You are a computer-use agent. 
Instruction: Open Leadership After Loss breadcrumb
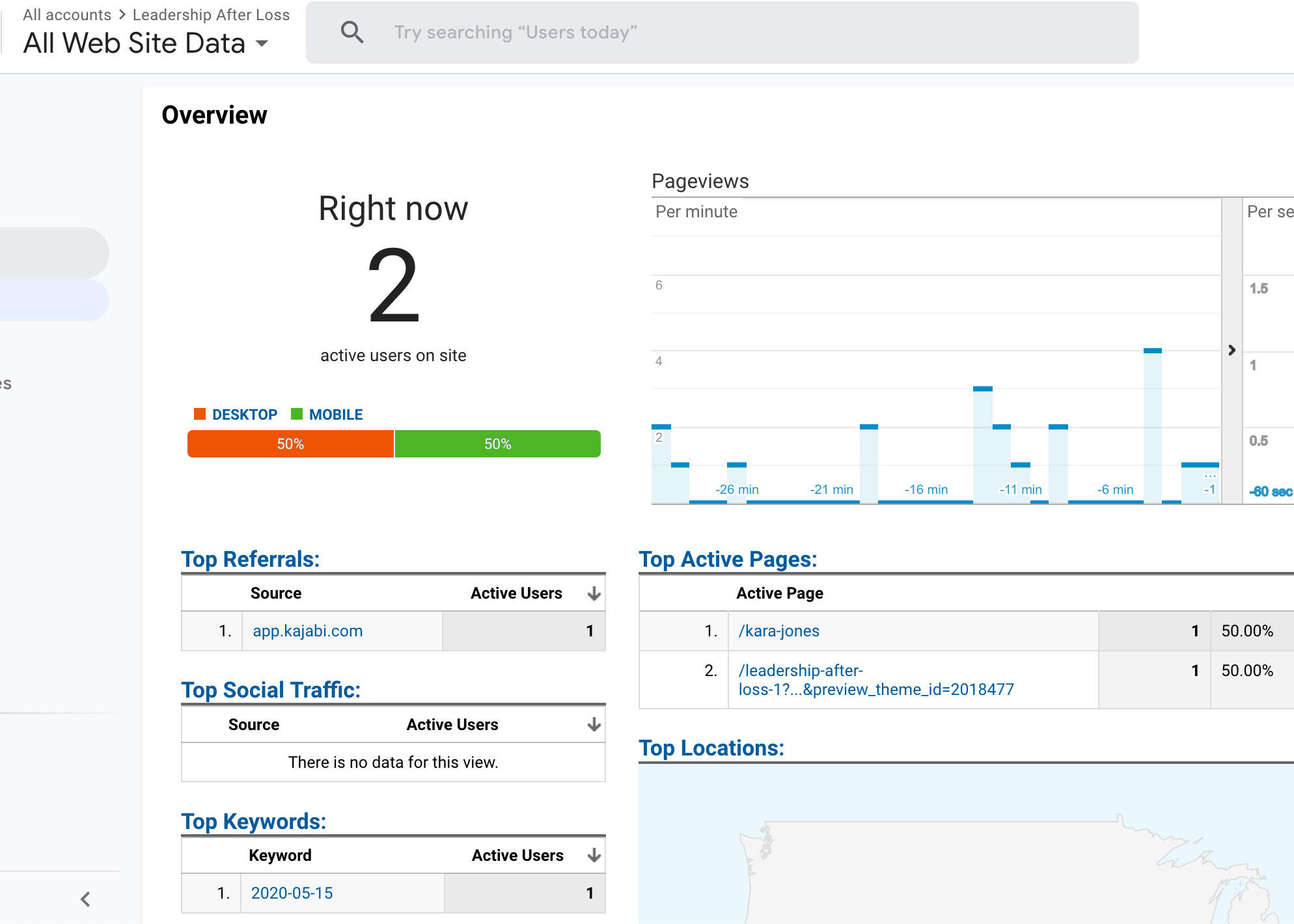[x=211, y=14]
